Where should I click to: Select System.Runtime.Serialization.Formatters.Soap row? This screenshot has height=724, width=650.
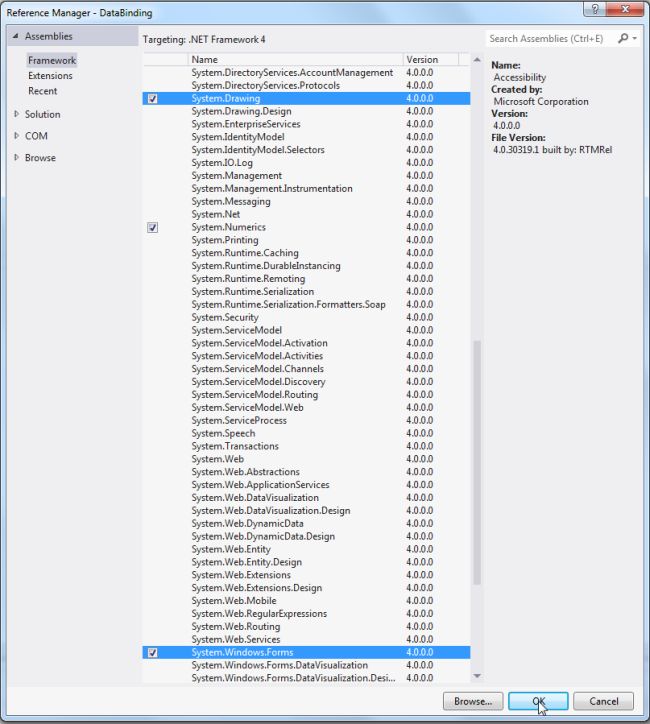[306, 305]
